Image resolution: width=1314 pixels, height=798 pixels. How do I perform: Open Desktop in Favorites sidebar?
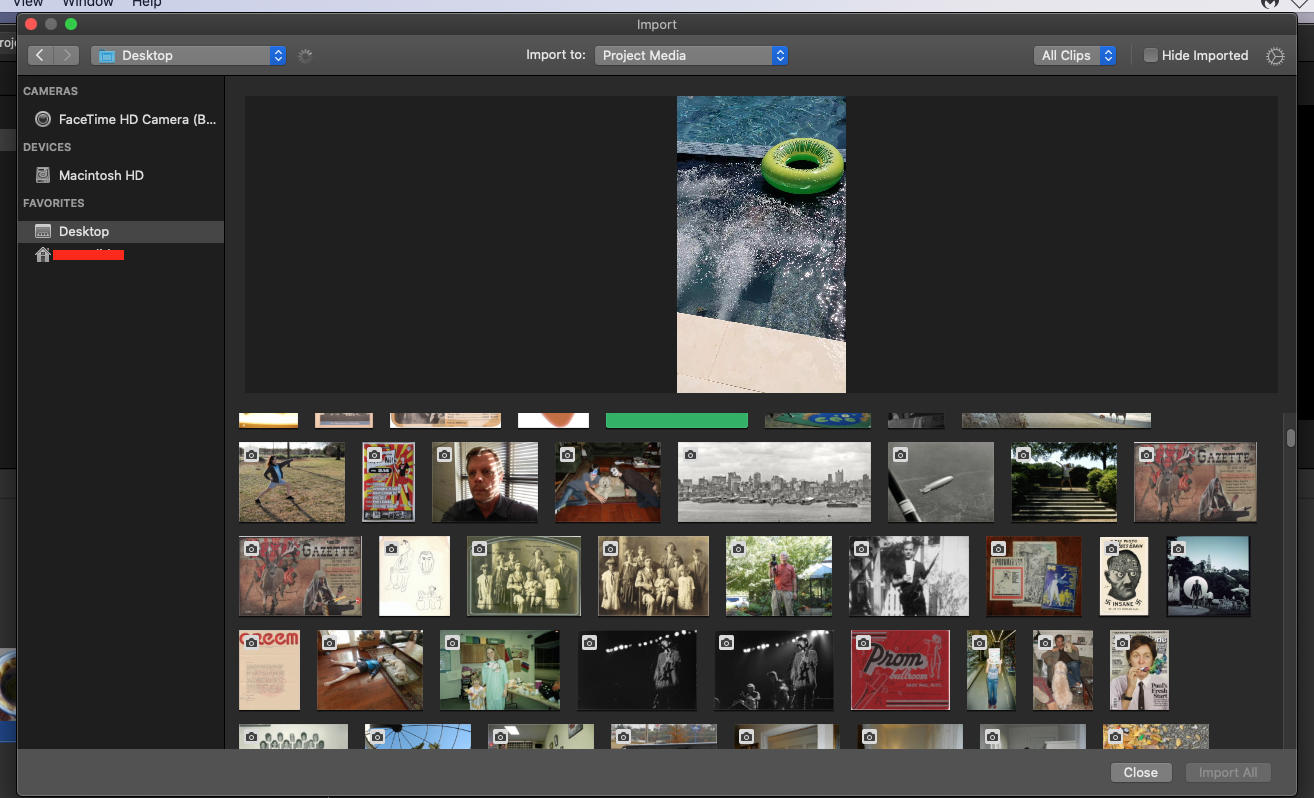tap(84, 231)
